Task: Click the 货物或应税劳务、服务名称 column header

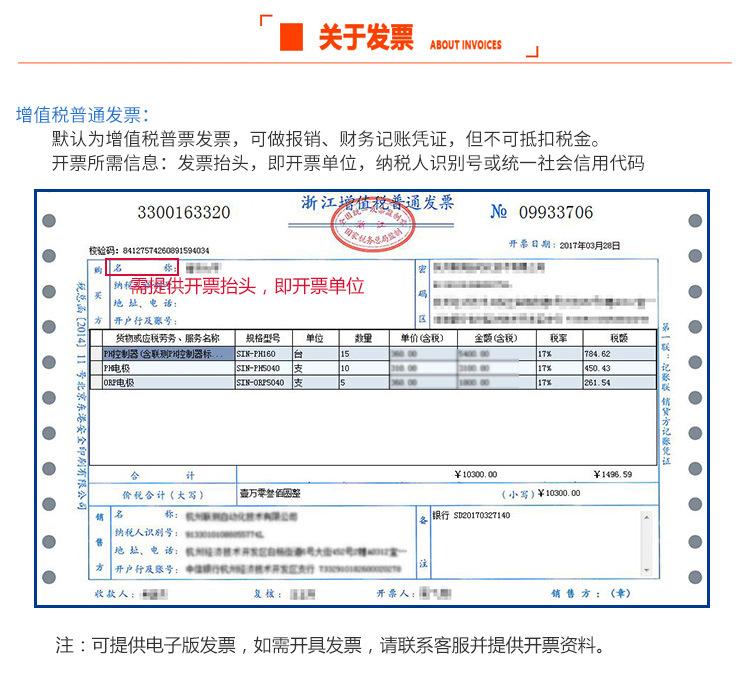Action: (x=167, y=338)
